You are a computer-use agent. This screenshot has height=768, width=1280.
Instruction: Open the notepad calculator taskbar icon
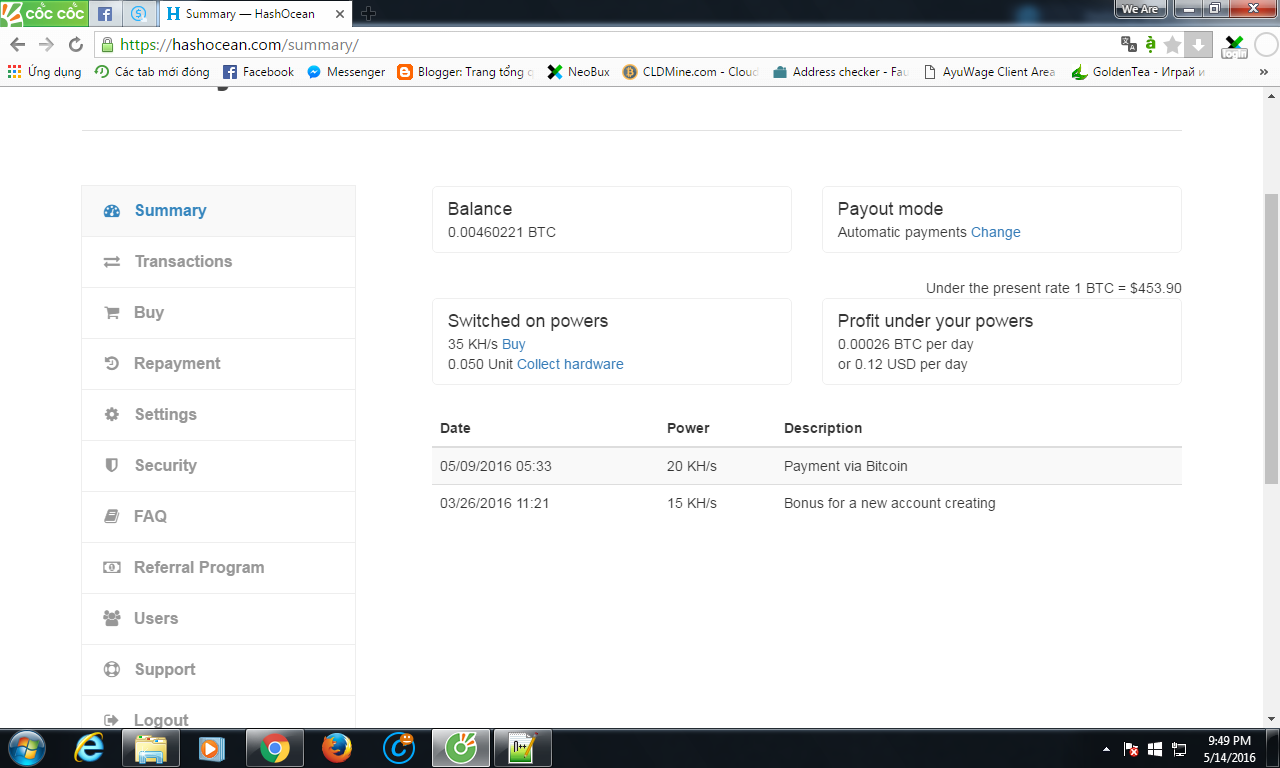click(523, 748)
